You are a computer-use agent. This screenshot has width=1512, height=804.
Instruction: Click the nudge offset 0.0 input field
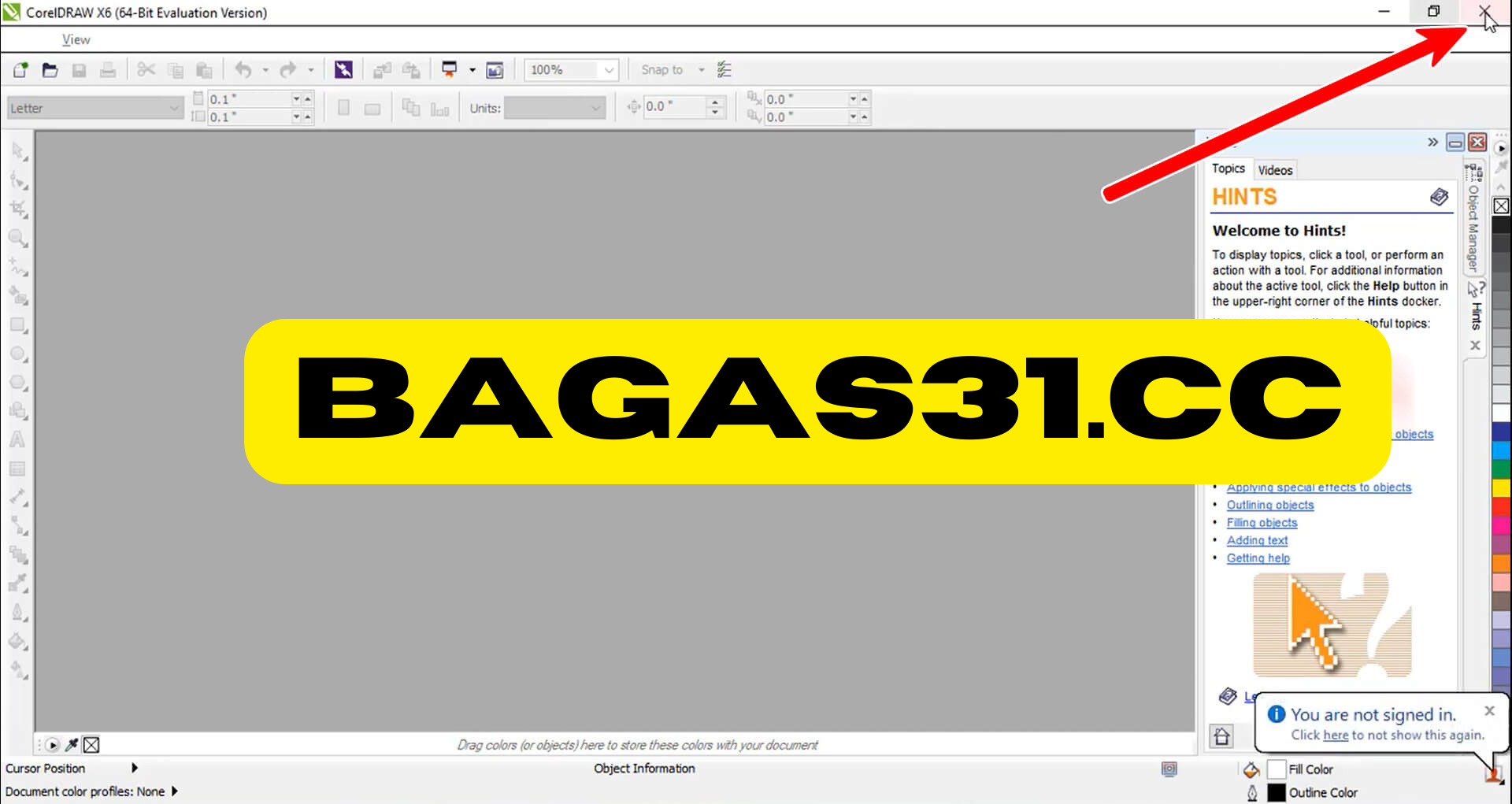click(x=675, y=106)
